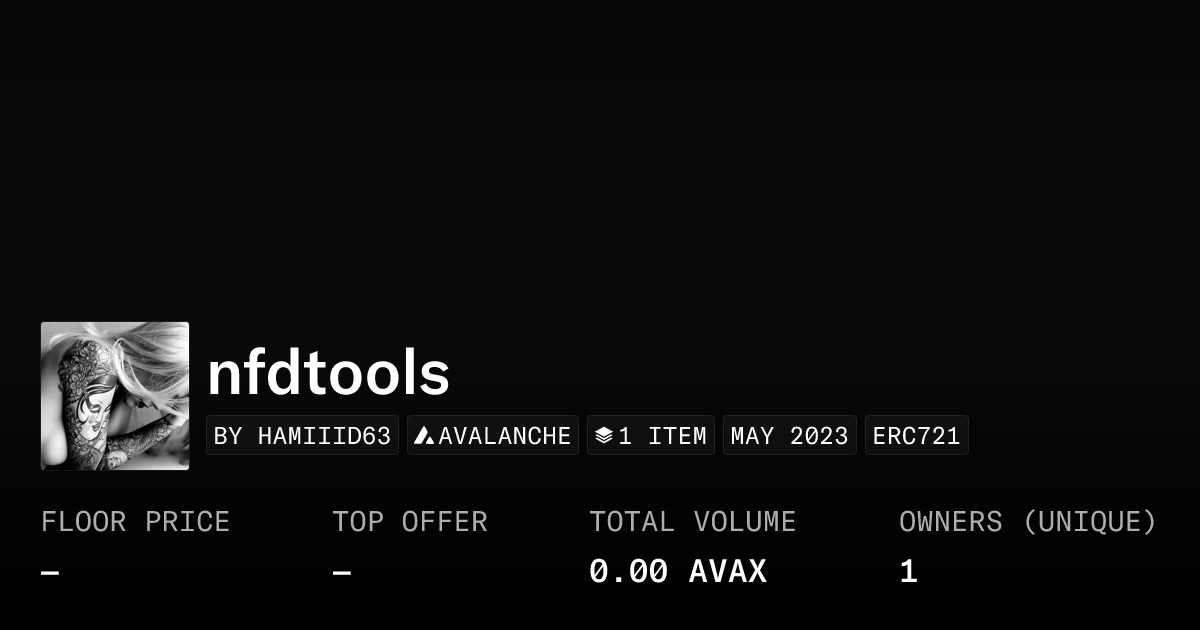The height and width of the screenshot is (630, 1200).
Task: Click the TOP OFFER heading
Action: 410,522
